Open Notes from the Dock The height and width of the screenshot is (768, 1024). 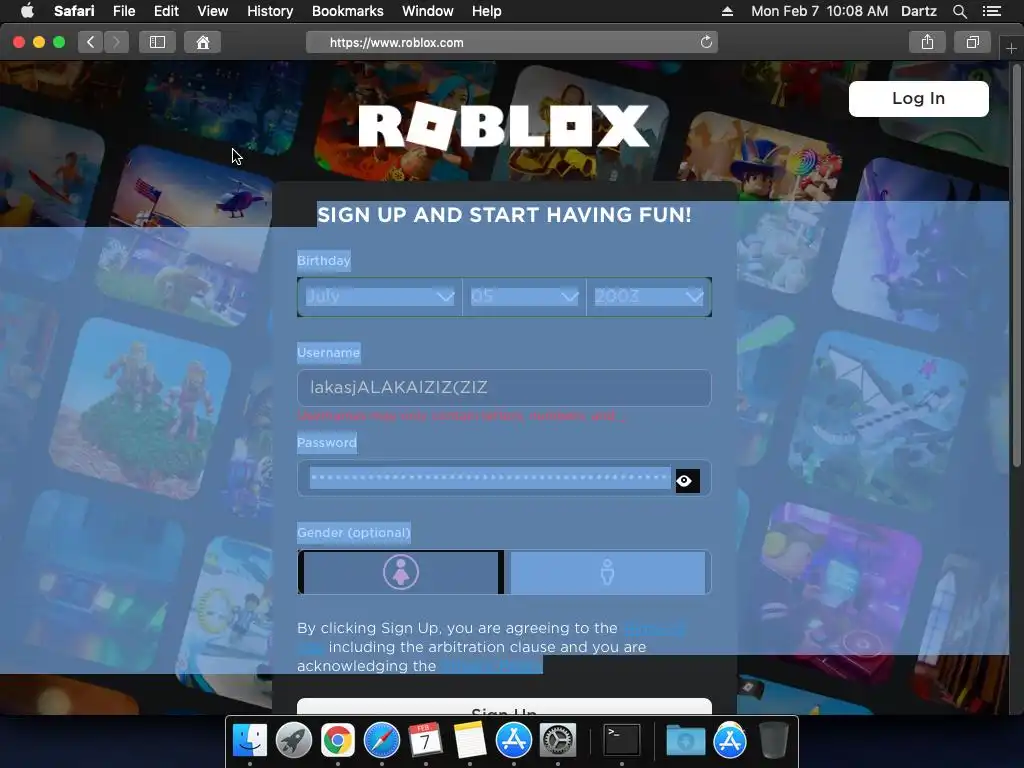click(x=470, y=740)
